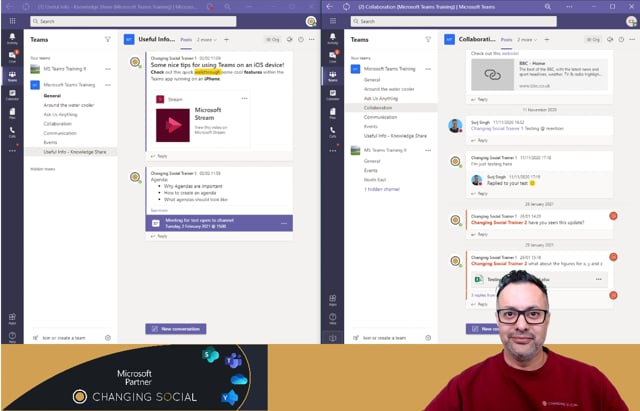Image resolution: width=640 pixels, height=411 pixels.
Task: Open BBC Home link preview card
Action: [x=539, y=75]
